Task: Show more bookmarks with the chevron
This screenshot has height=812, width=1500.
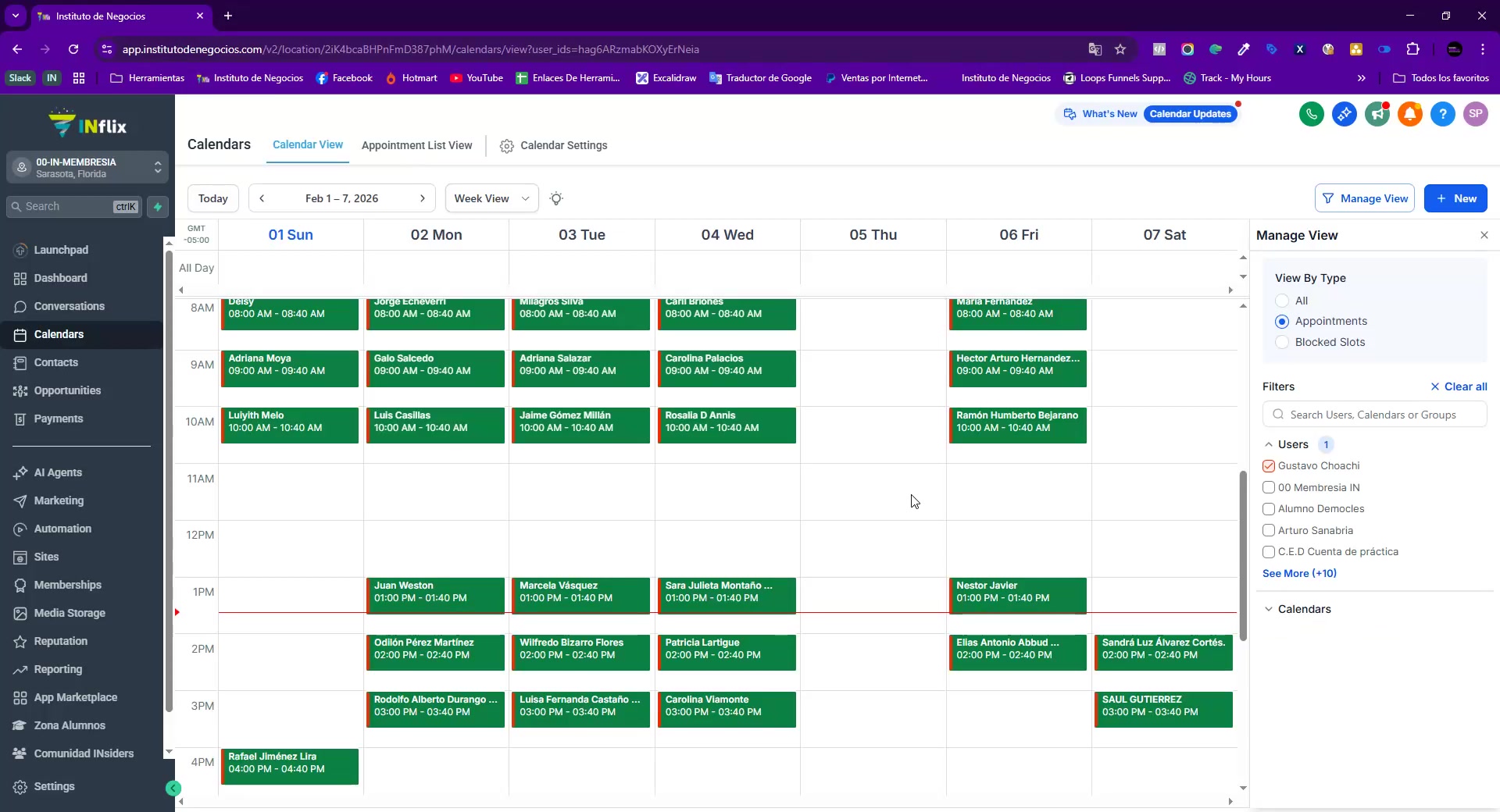Action: tap(1362, 78)
